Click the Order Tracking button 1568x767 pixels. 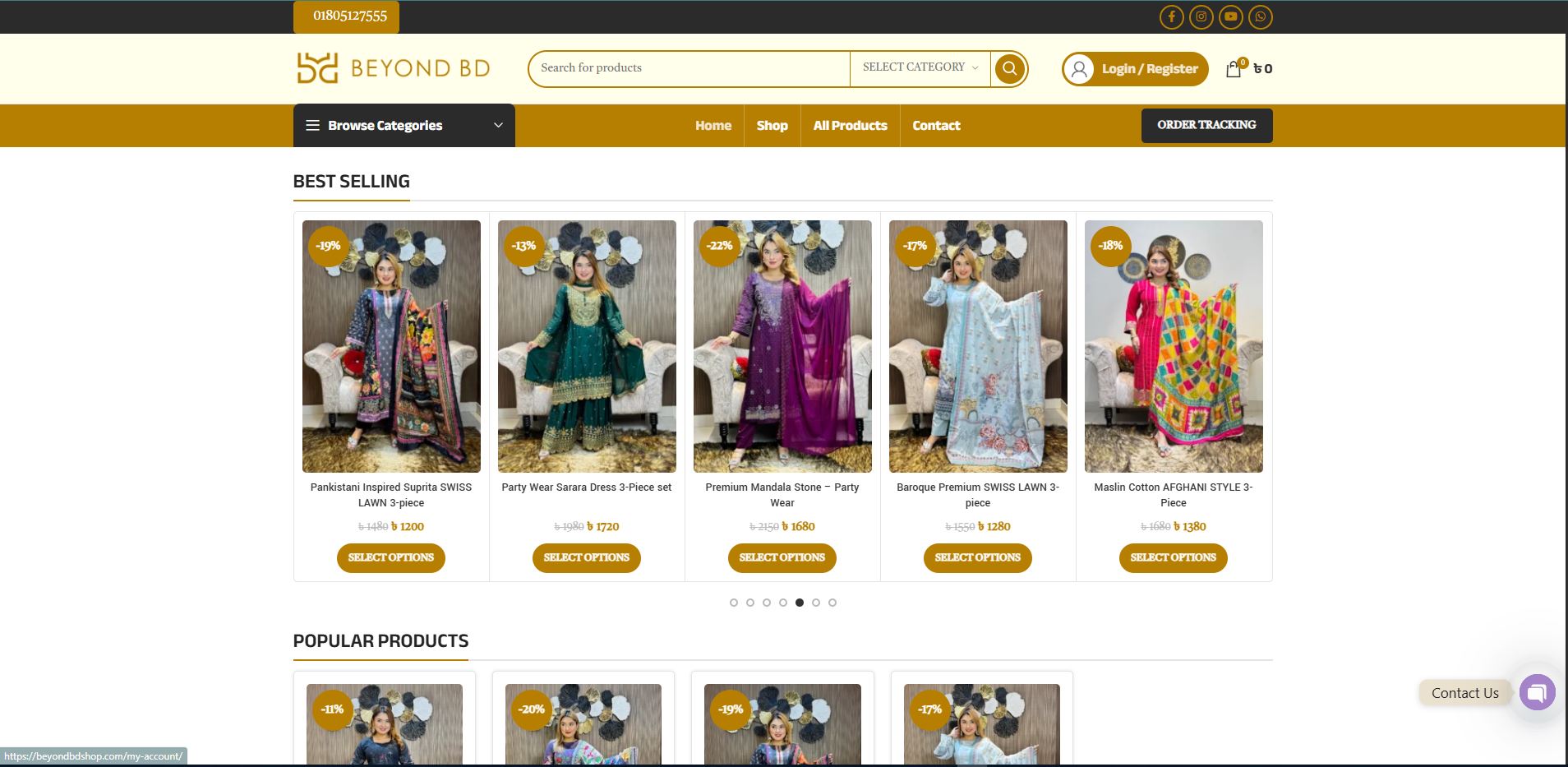pyautogui.click(x=1206, y=125)
